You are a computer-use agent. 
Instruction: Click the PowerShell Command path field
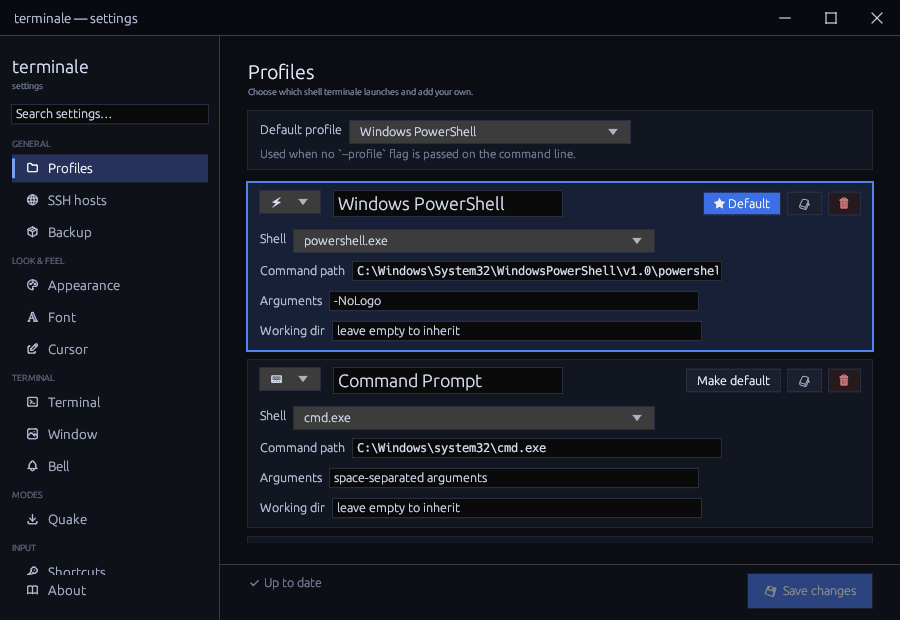tap(537, 271)
